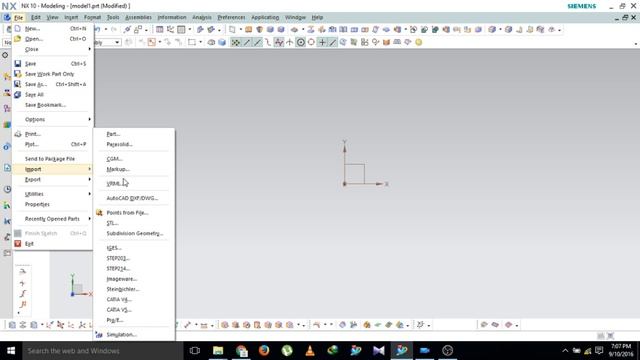The height and width of the screenshot is (360, 640).
Task: Select STL import option
Action: 134,223
